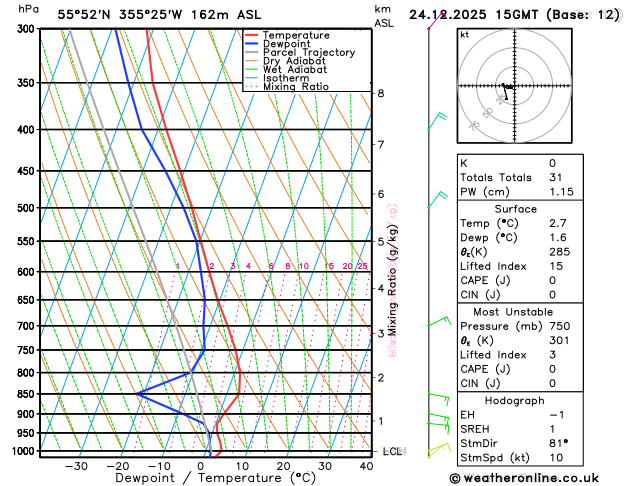This screenshot has height=486, width=629.
Task: Click the StmDir value 81°
Action: [558, 443]
